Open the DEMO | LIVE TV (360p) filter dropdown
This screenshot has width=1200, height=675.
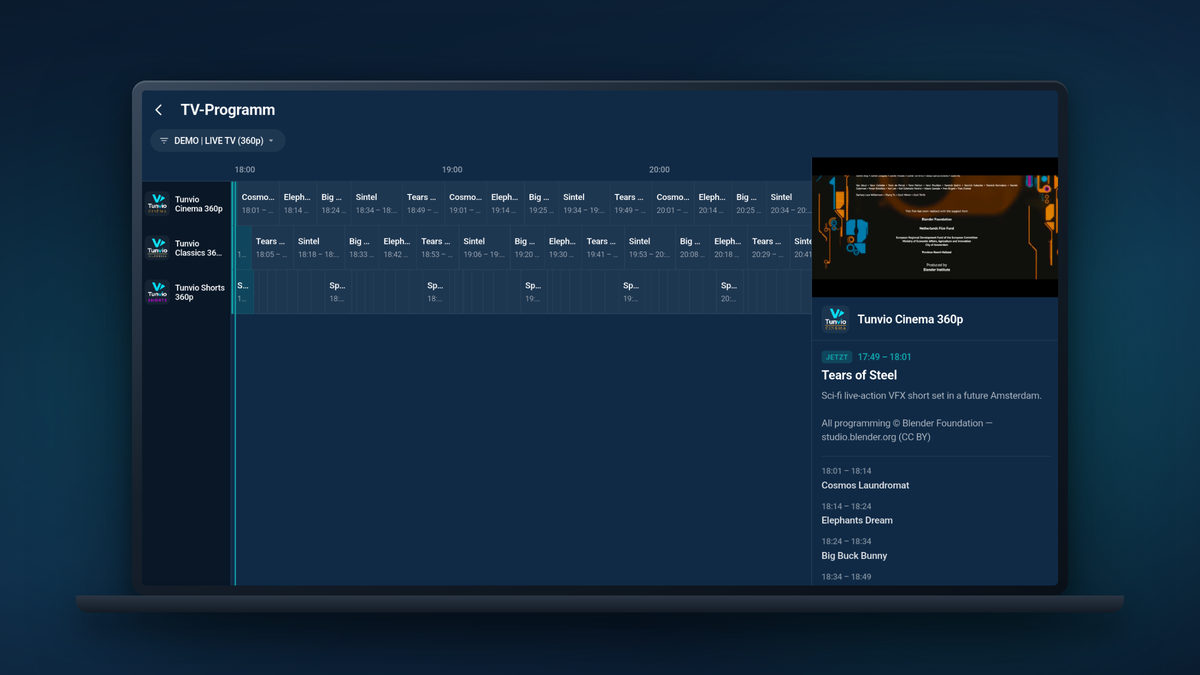(218, 141)
